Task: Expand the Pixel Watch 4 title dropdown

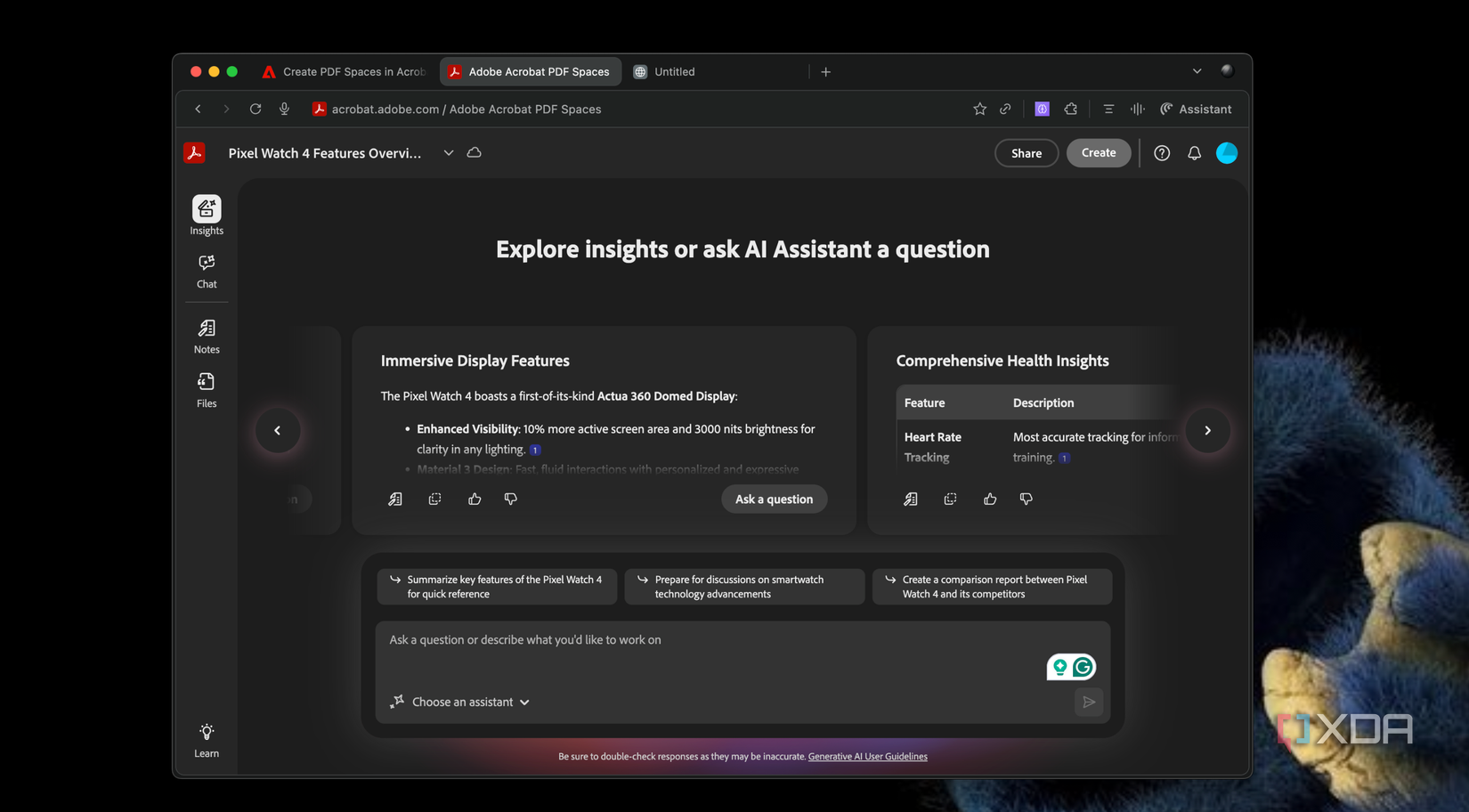Action: click(449, 153)
